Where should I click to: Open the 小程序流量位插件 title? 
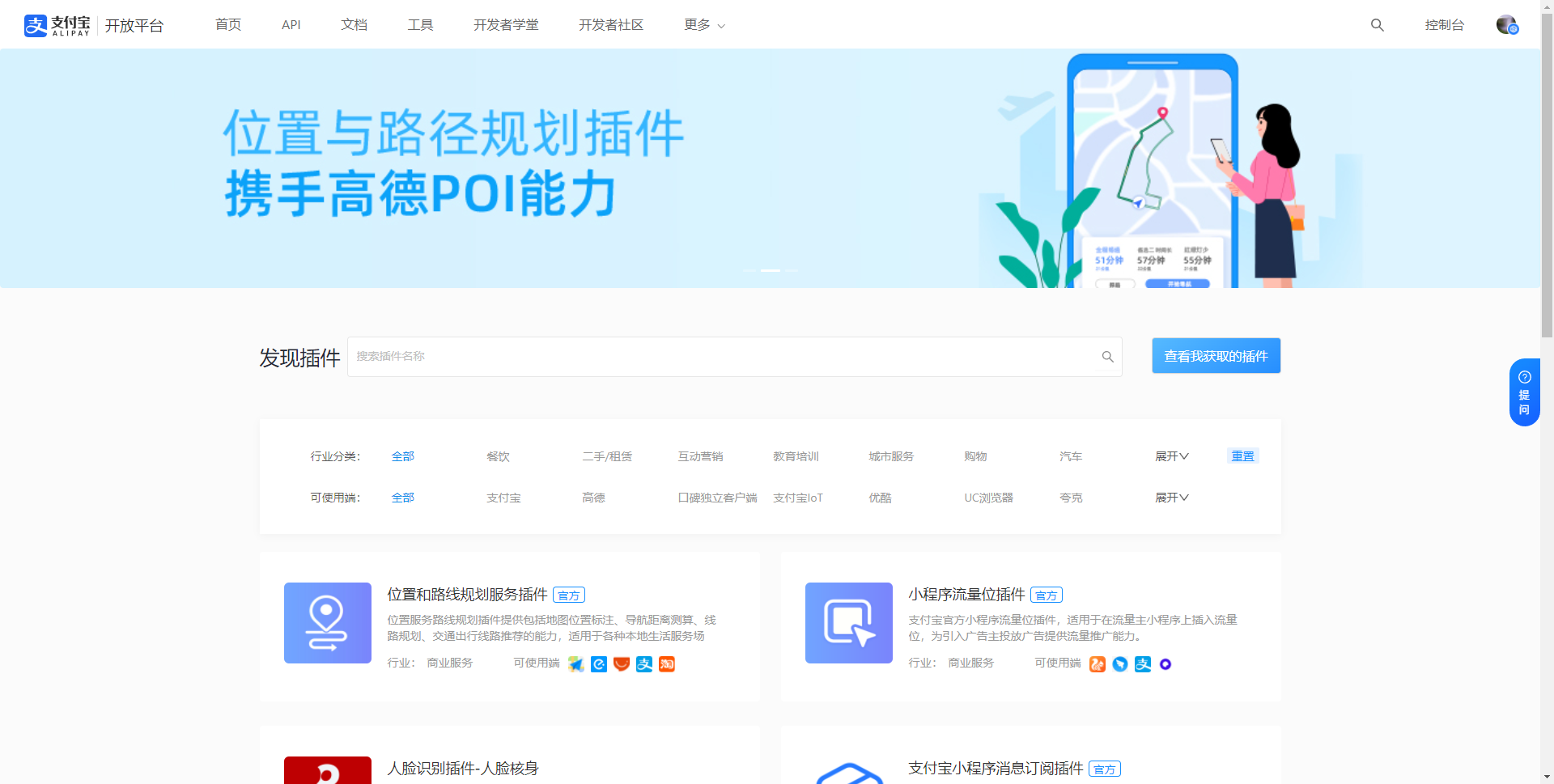click(x=967, y=595)
